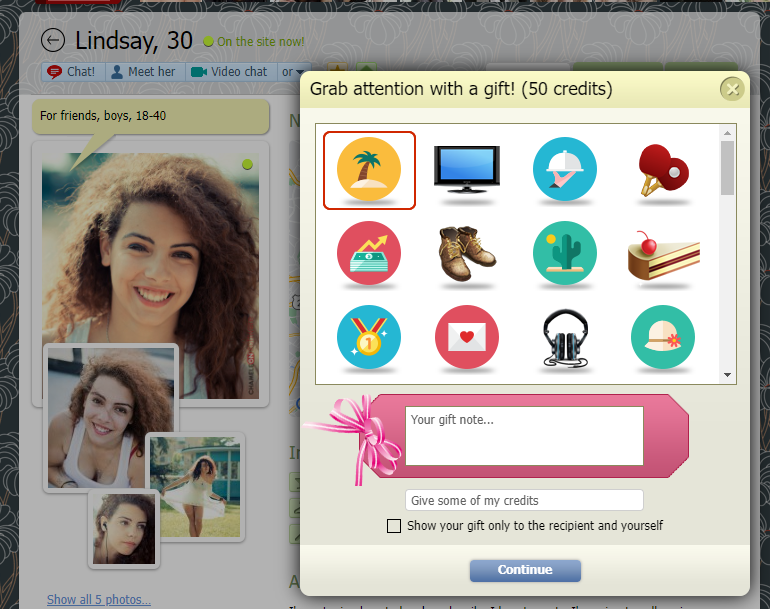Select the love letter envelope gift

tap(466, 338)
